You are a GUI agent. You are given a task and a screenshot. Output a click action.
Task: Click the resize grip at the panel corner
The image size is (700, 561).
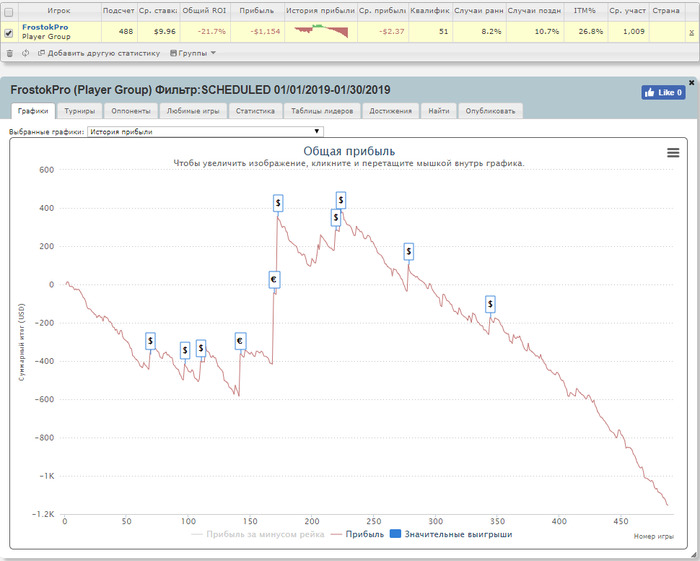[x=692, y=555]
